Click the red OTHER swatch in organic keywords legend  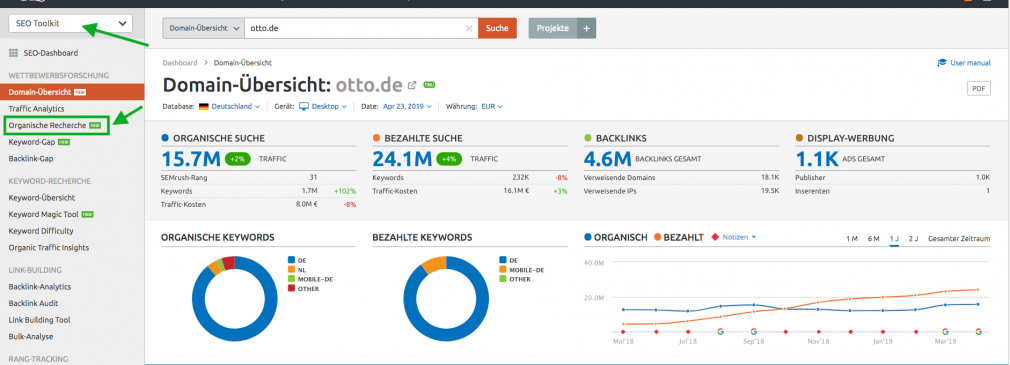click(291, 288)
